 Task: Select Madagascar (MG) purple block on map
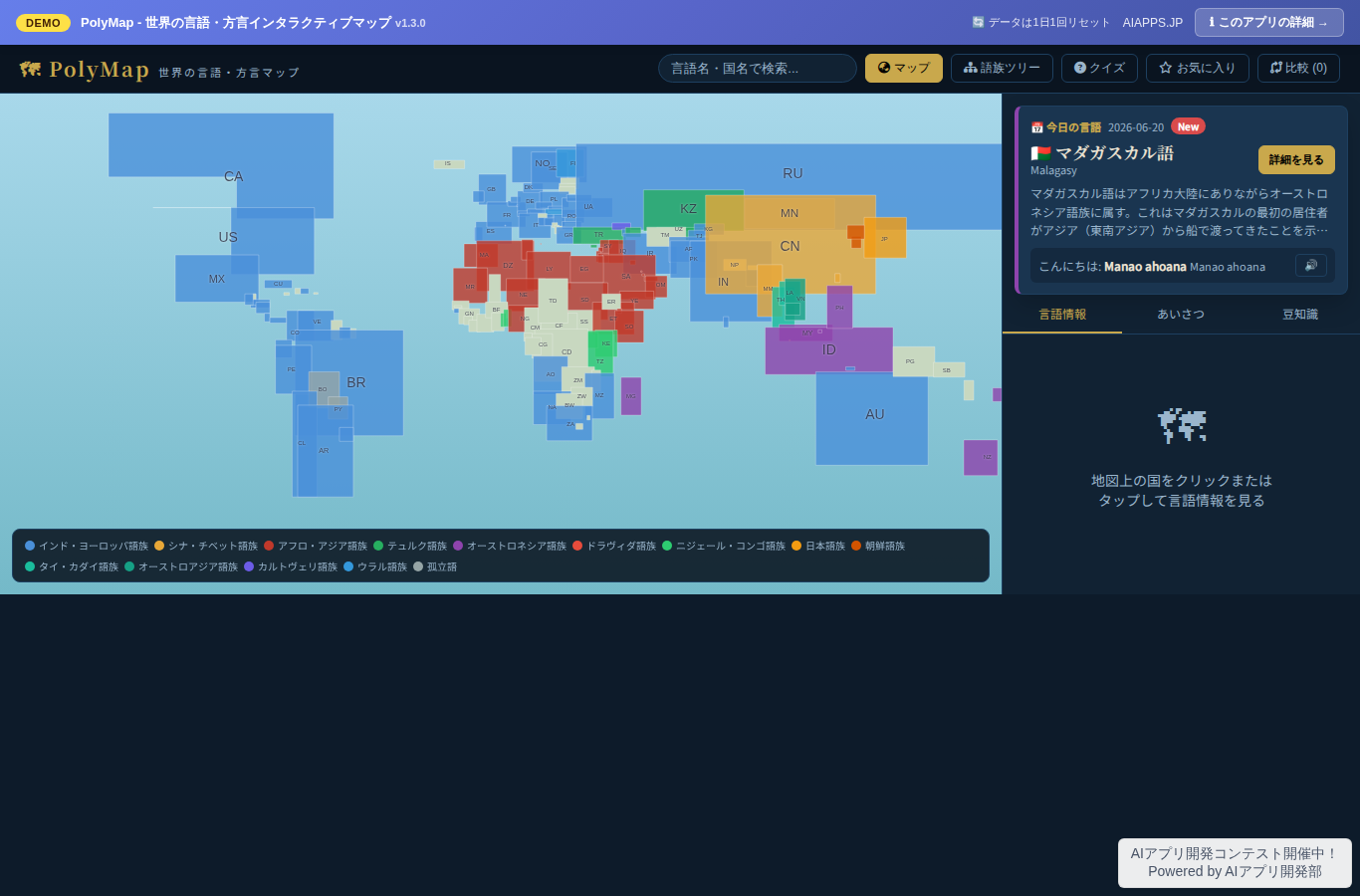click(x=631, y=396)
